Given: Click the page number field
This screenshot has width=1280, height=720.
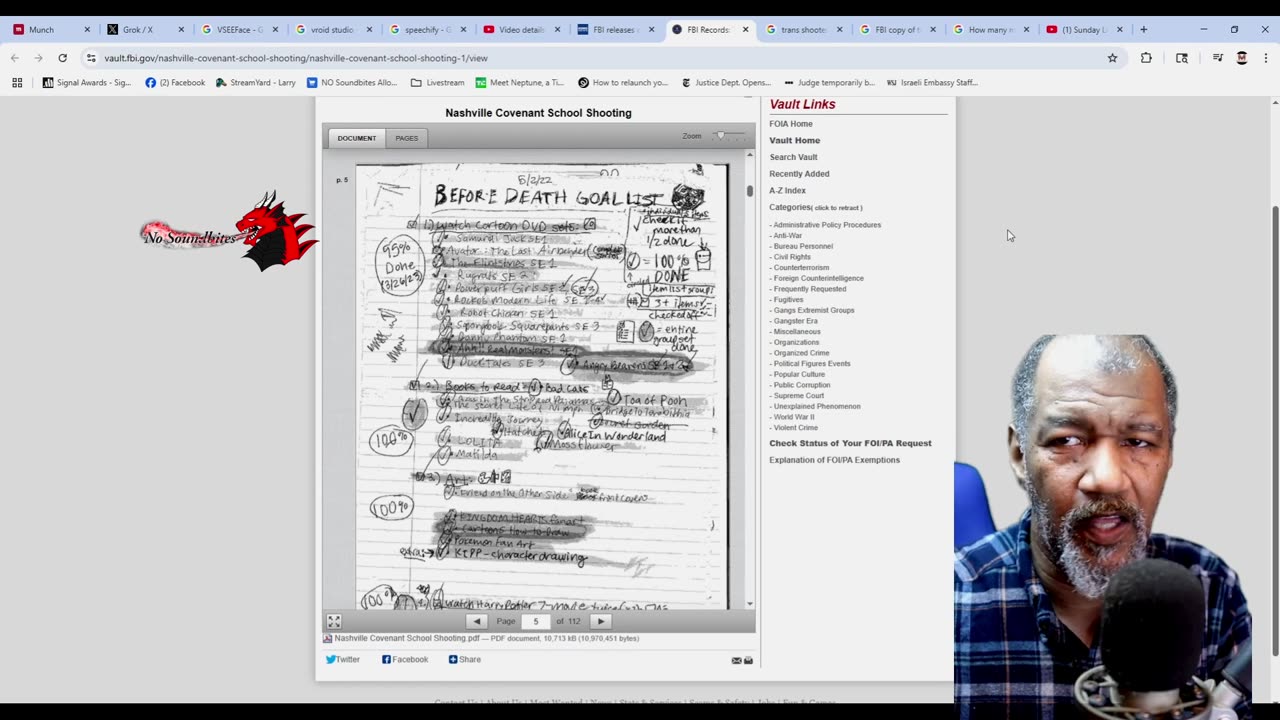Looking at the screenshot, I should (x=536, y=621).
